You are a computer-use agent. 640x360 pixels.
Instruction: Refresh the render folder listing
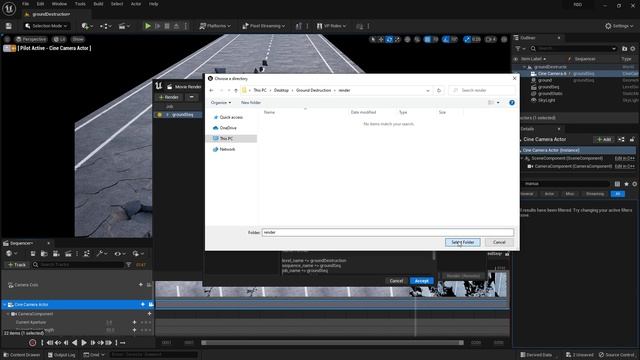(x=439, y=90)
